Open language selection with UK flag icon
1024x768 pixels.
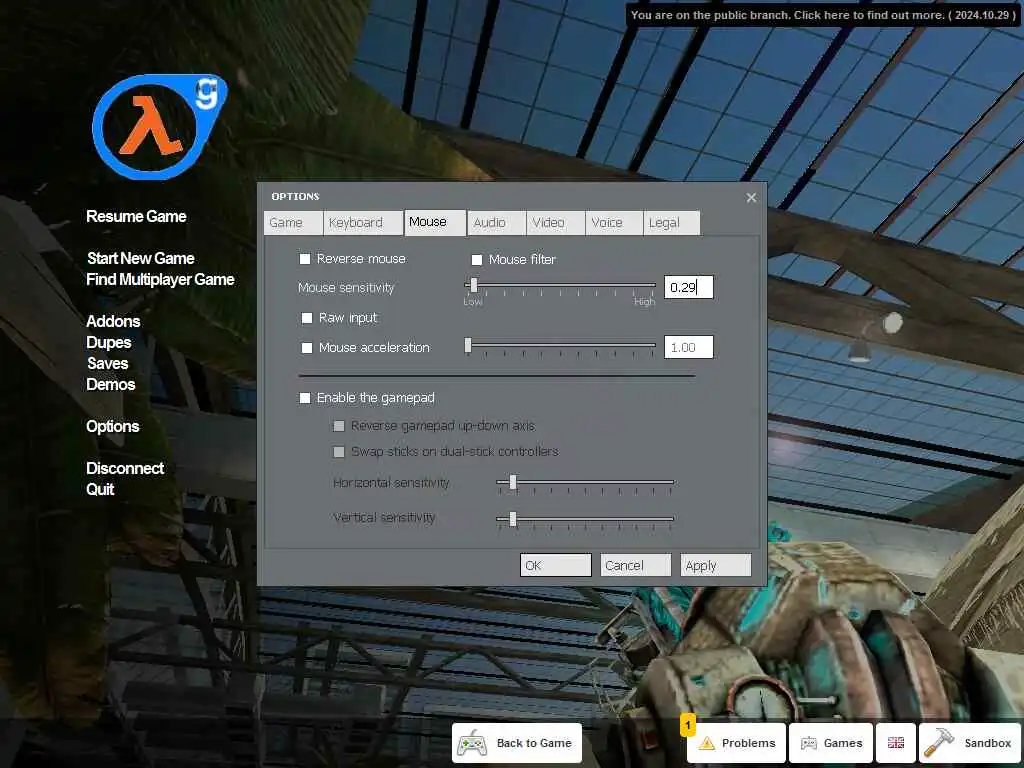pyautogui.click(x=895, y=743)
